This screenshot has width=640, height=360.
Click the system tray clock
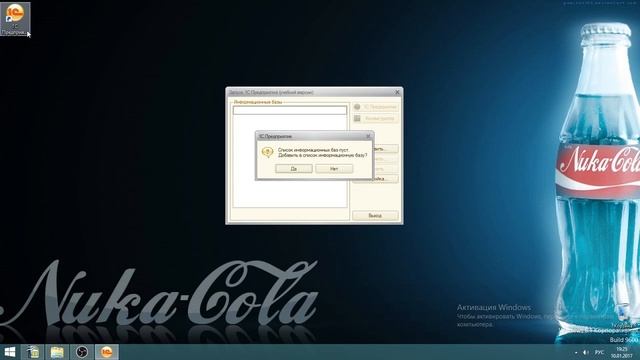click(622, 352)
